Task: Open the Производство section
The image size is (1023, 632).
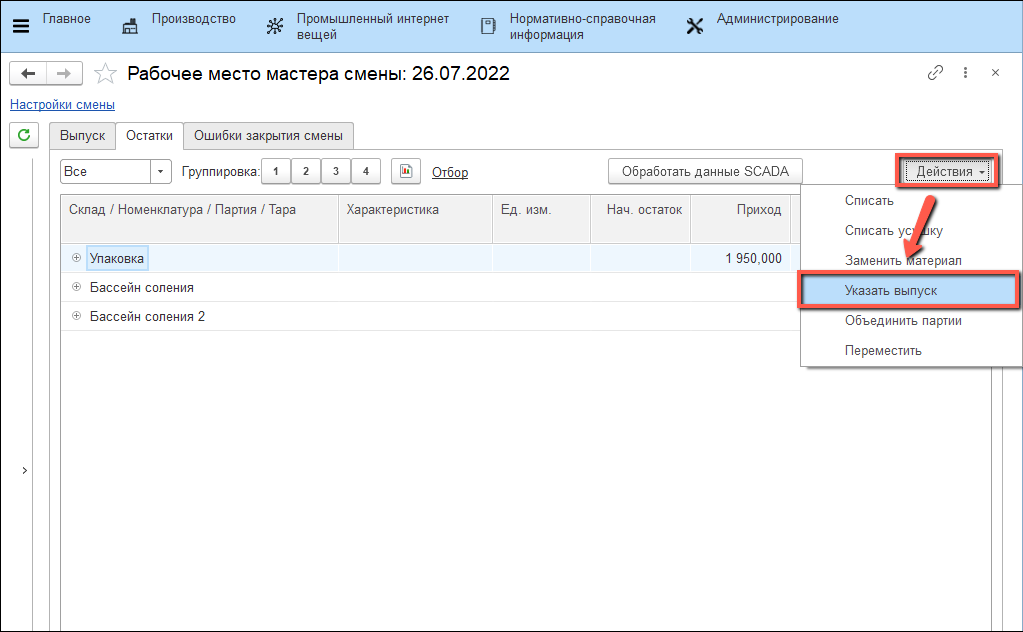Action: (x=180, y=20)
